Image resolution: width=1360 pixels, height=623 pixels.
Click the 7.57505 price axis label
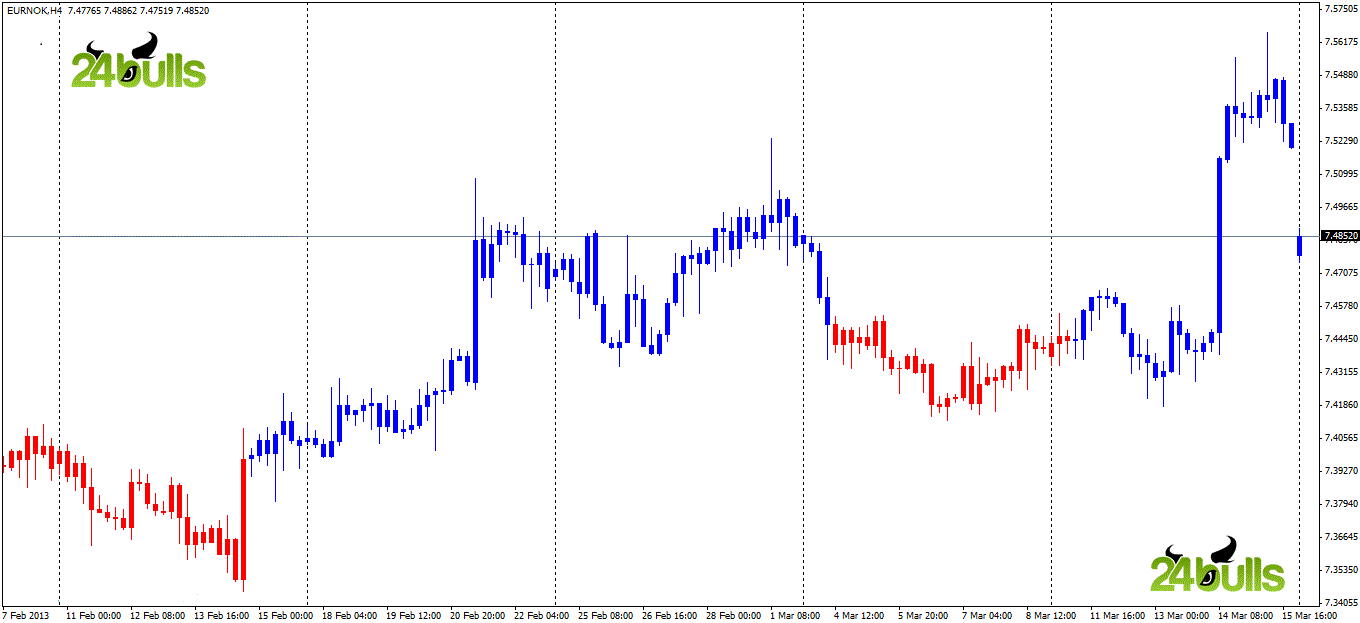tap(1342, 9)
